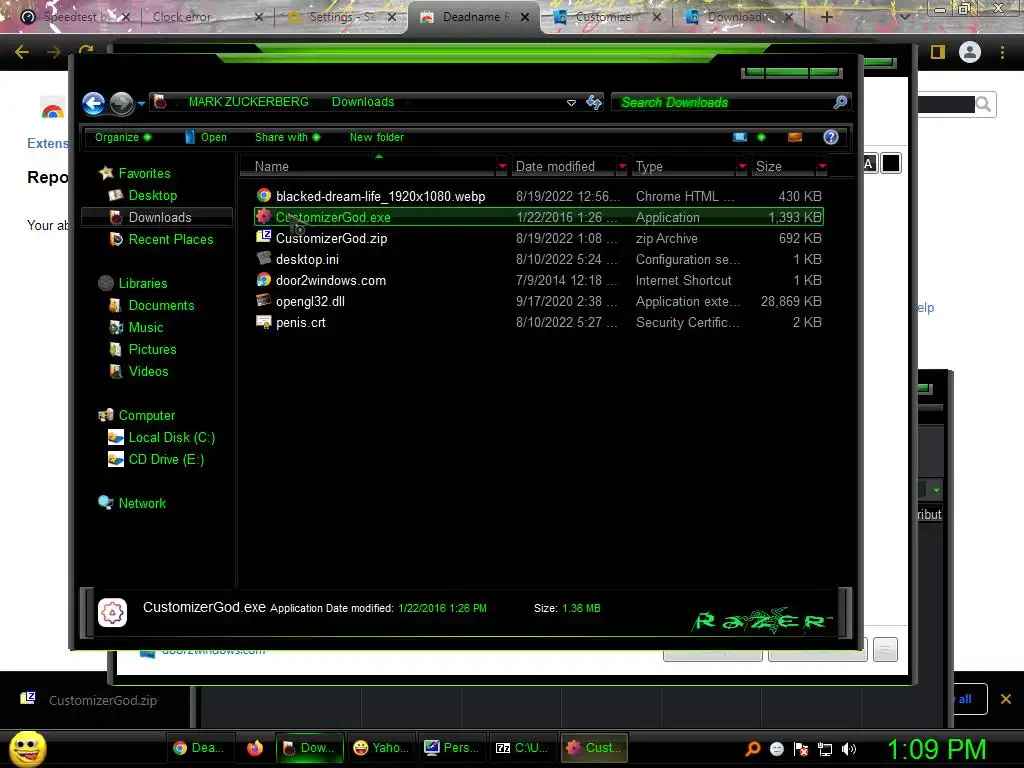Select desktop.ini file icon
Screen dimensions: 1024x768
pos(264,258)
